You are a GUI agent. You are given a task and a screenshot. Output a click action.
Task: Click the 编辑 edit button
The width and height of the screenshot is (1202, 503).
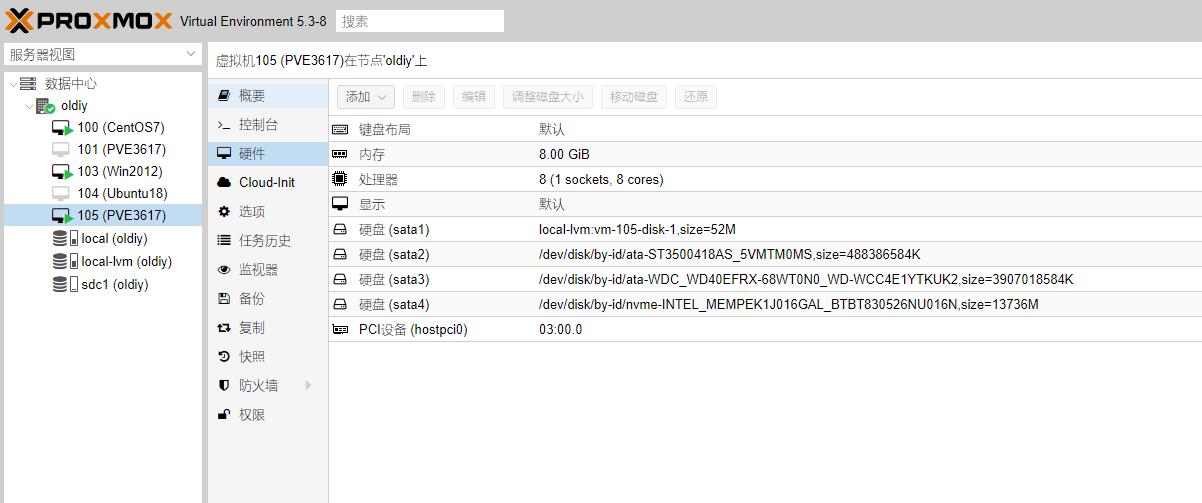point(474,97)
